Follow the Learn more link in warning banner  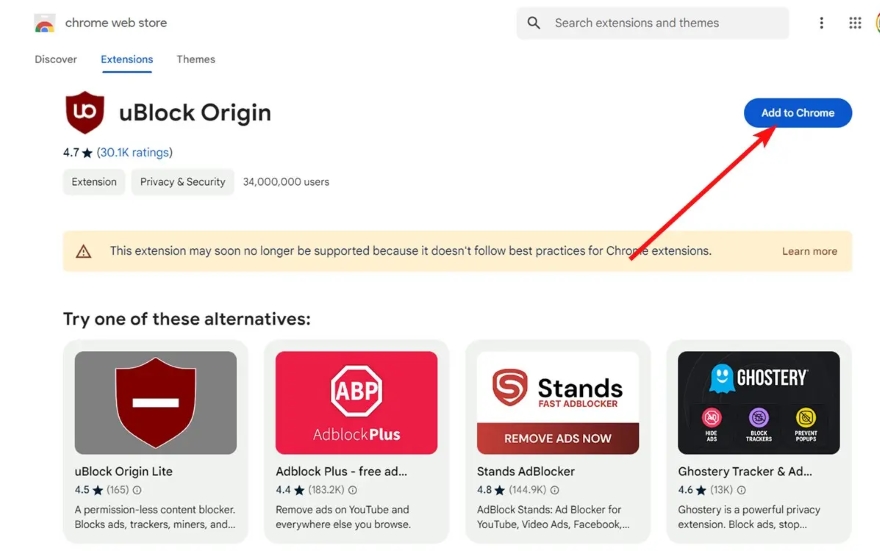point(809,252)
